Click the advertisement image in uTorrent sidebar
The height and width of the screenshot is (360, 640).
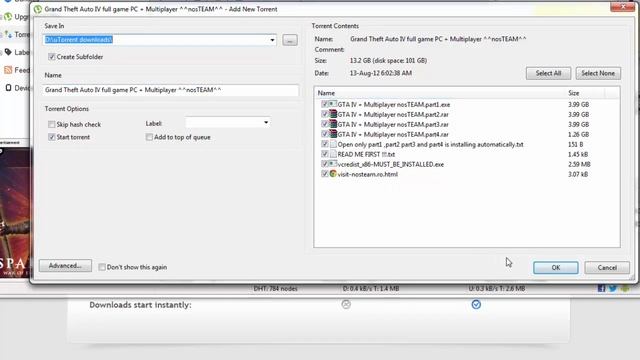click(x=15, y=212)
